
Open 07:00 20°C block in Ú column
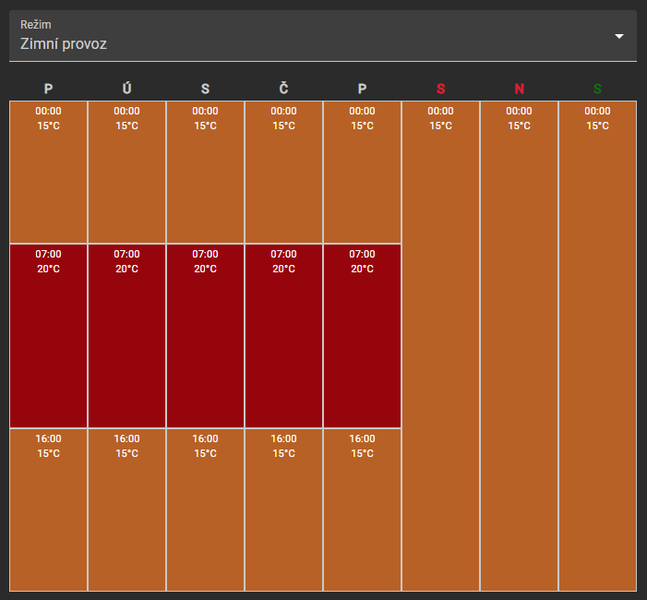coord(127,336)
